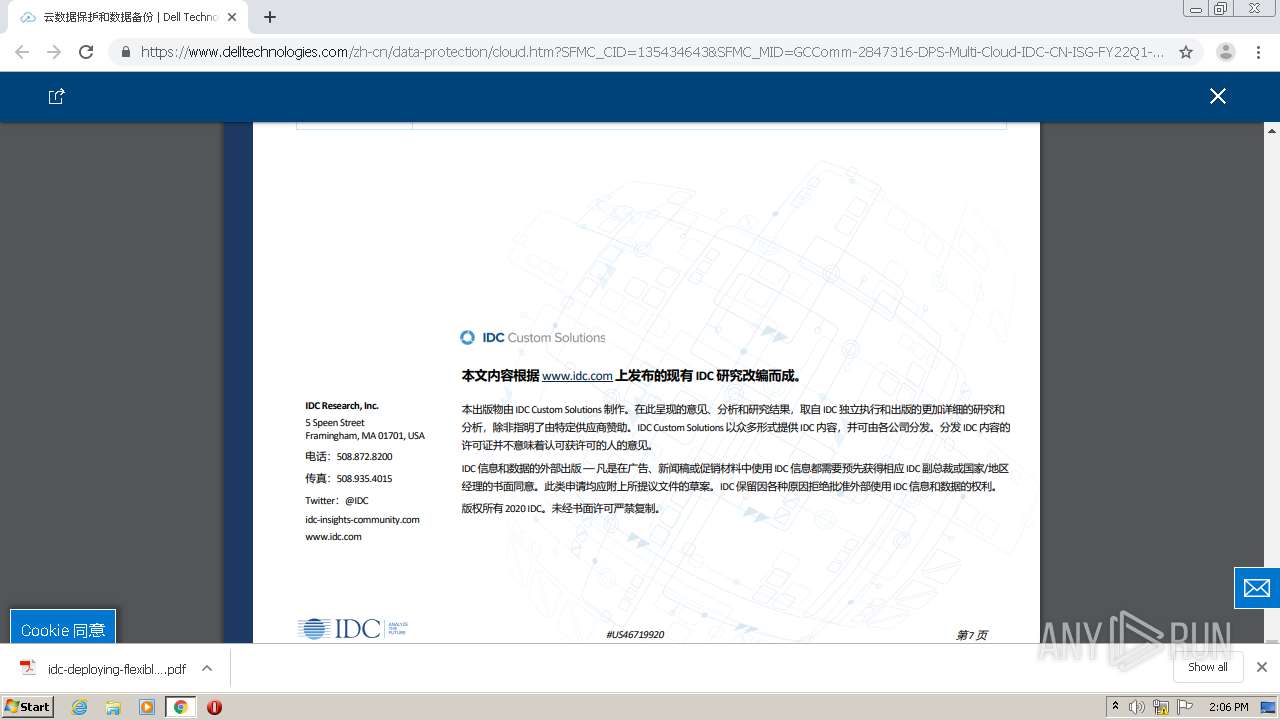This screenshot has width=1280, height=720.
Task: Select the fax number 508.935.4015
Action: [x=364, y=479]
